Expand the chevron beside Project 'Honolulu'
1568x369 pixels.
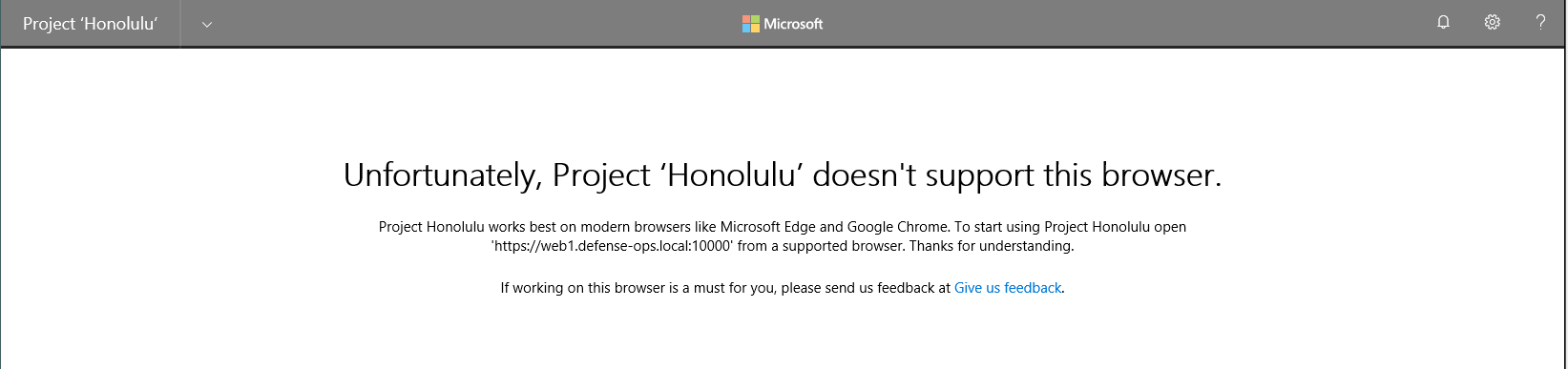207,25
